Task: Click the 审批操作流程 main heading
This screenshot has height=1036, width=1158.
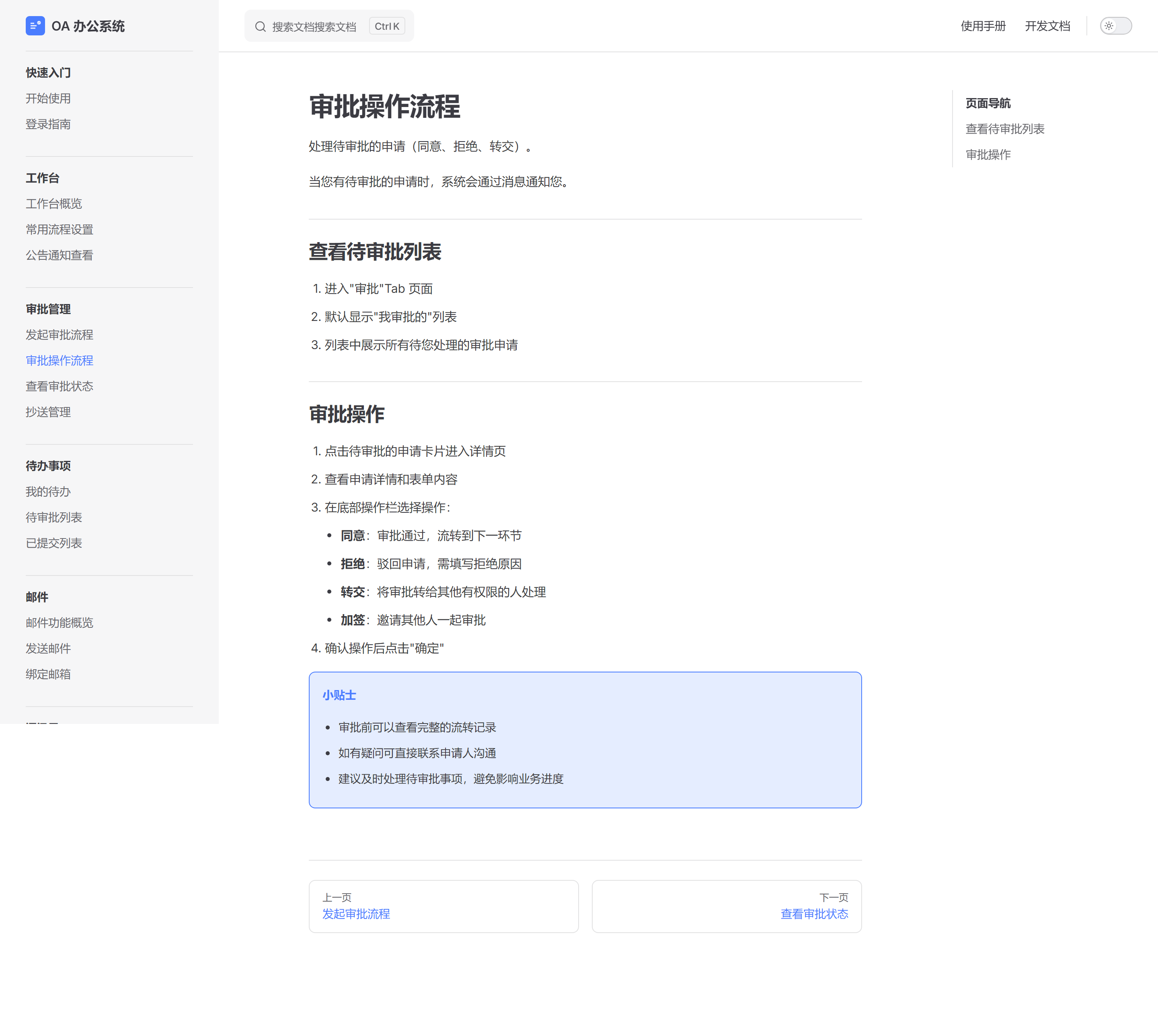Action: [x=384, y=106]
